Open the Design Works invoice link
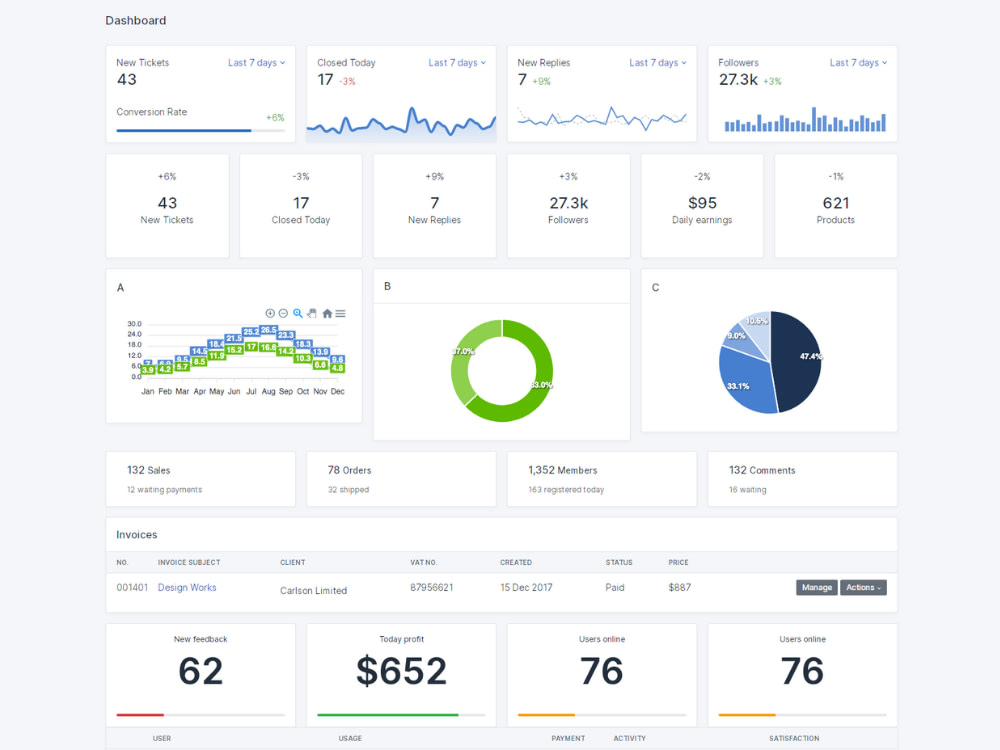Screen dimensions: 1000x750 tap(187, 587)
